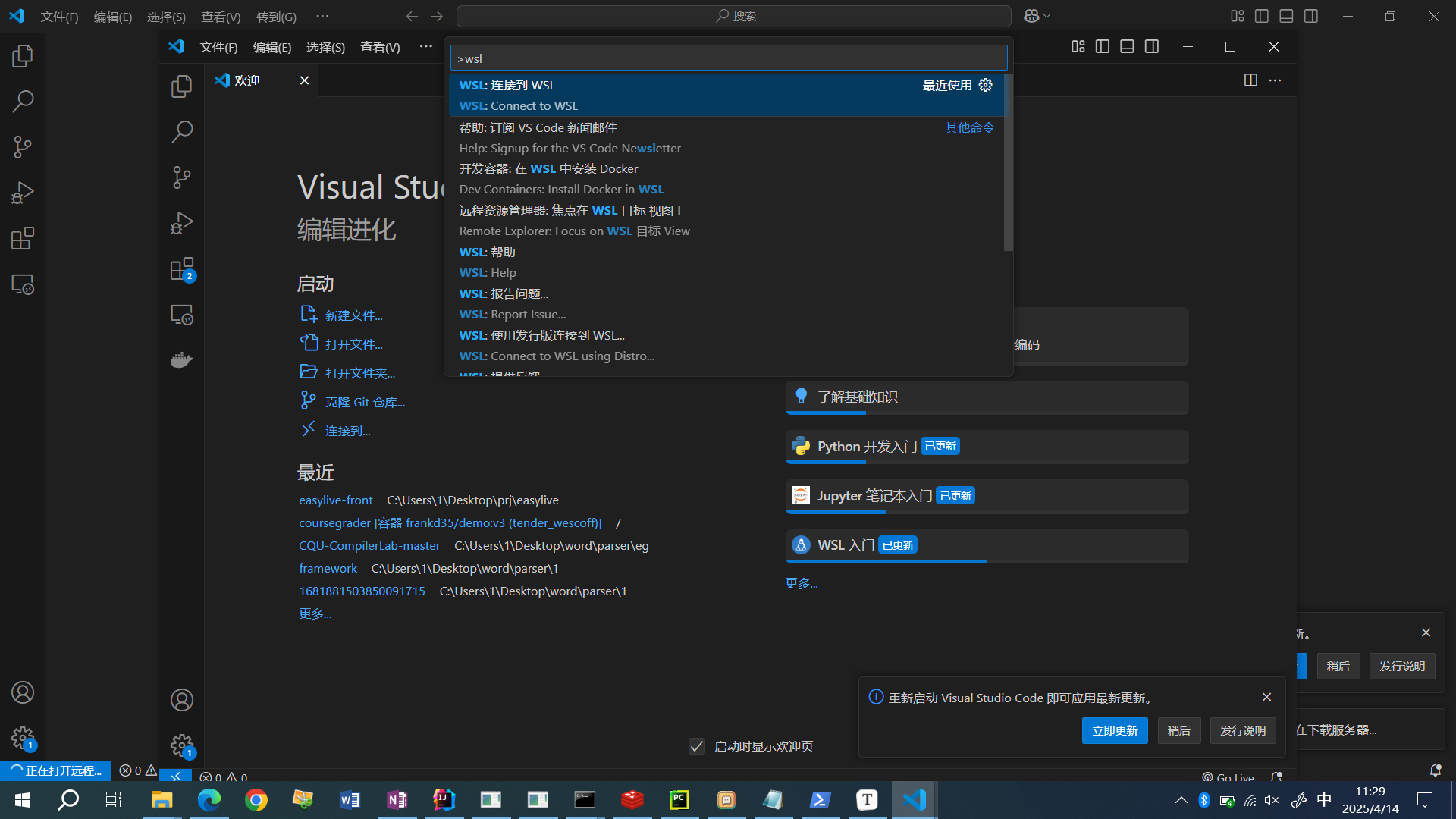This screenshot has height=819, width=1456.
Task: Open the Docker whale sidebar icon
Action: click(182, 359)
